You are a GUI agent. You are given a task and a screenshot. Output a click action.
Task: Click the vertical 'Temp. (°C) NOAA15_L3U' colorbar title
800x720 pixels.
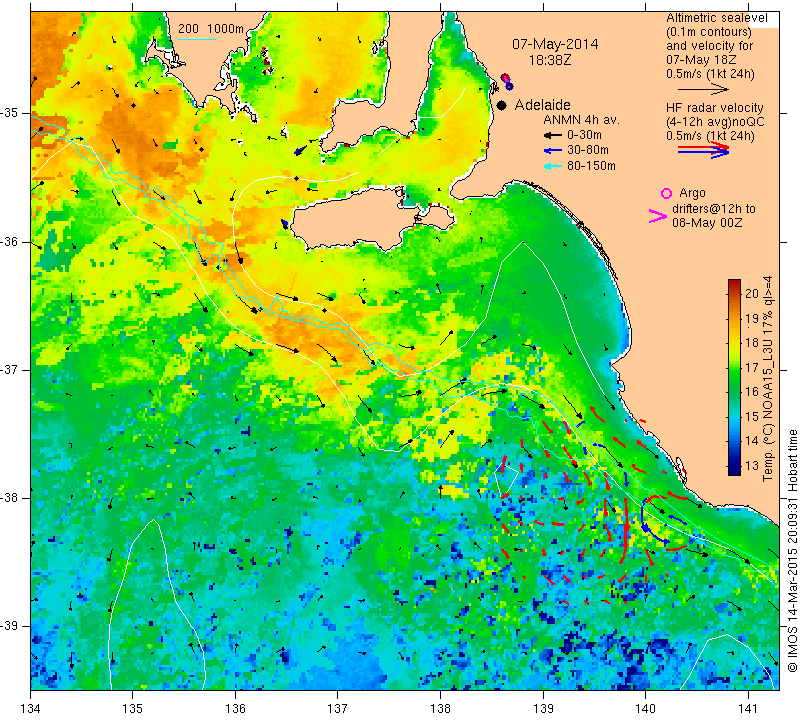pyautogui.click(x=767, y=379)
